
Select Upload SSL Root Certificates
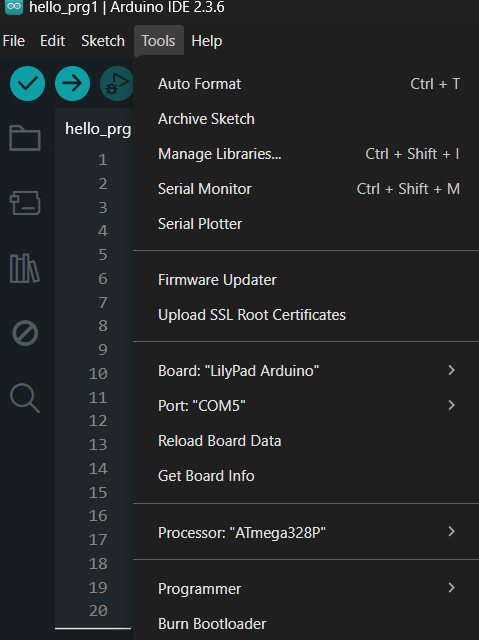[x=306, y=315]
